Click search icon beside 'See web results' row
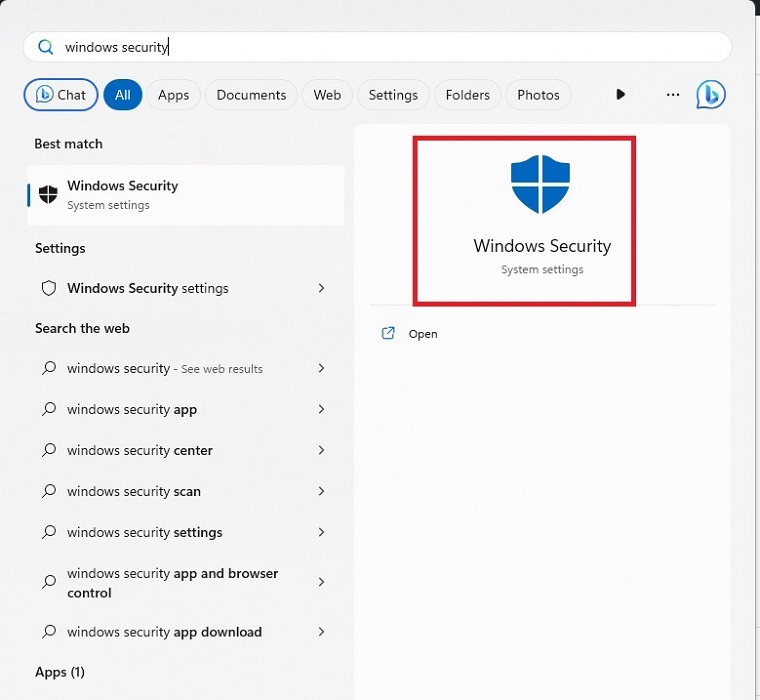This screenshot has width=760, height=700. 48,368
